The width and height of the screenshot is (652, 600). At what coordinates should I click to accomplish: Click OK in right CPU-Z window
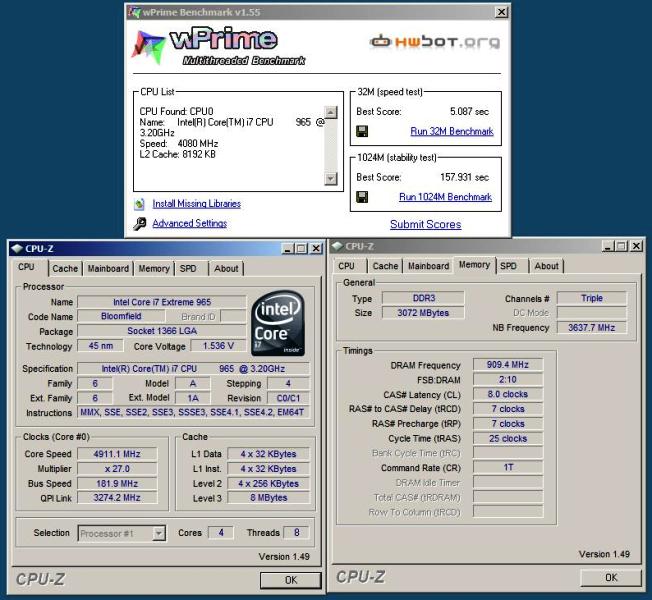(x=611, y=578)
